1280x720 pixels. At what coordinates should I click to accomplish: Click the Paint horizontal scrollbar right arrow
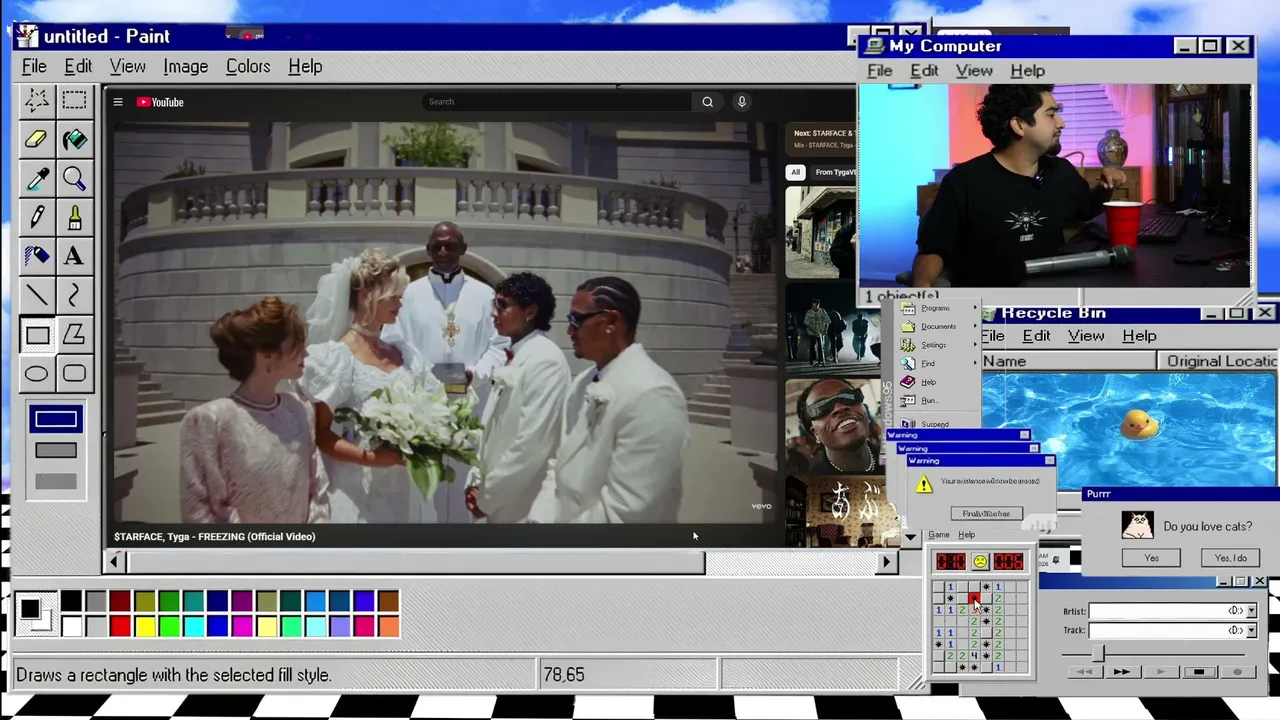tap(885, 562)
